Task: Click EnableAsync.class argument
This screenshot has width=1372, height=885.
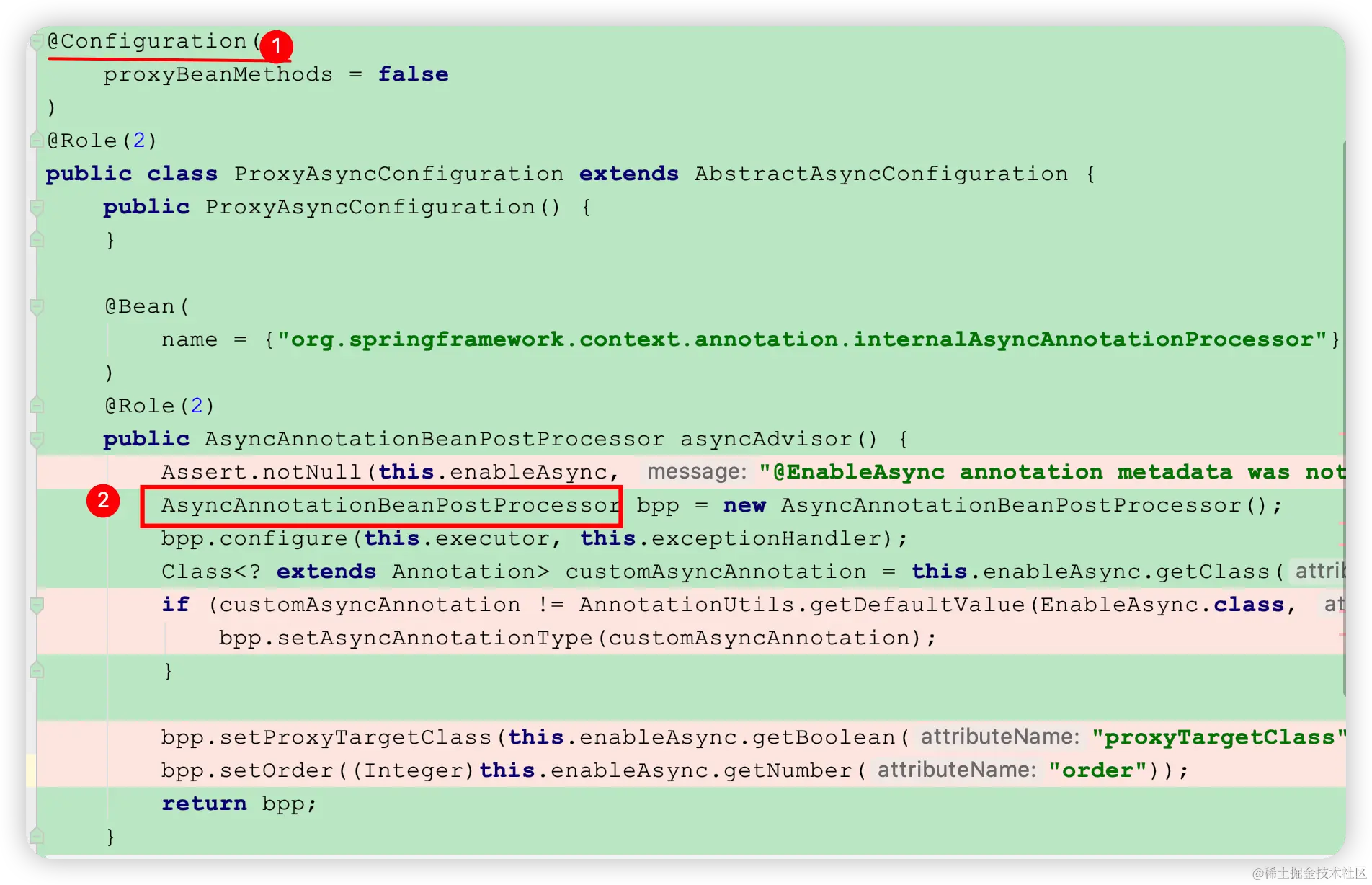Action: [1162, 605]
